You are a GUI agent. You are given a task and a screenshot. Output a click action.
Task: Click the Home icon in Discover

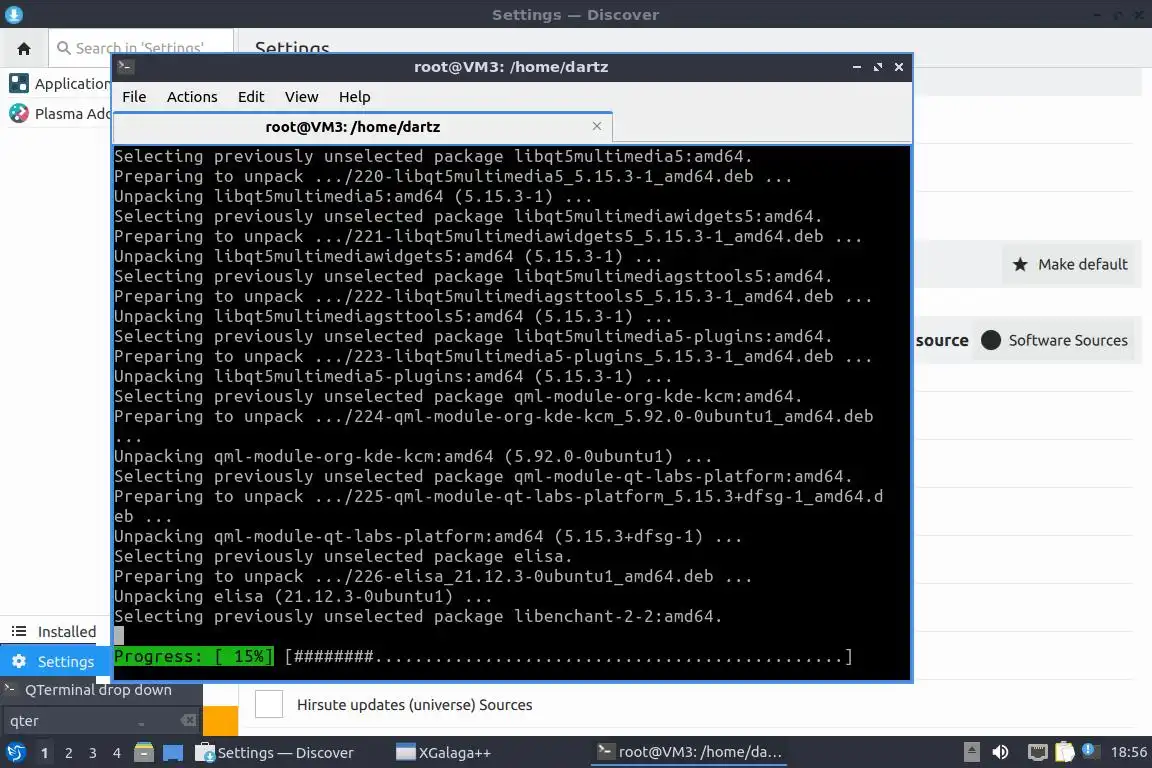tap(24, 49)
